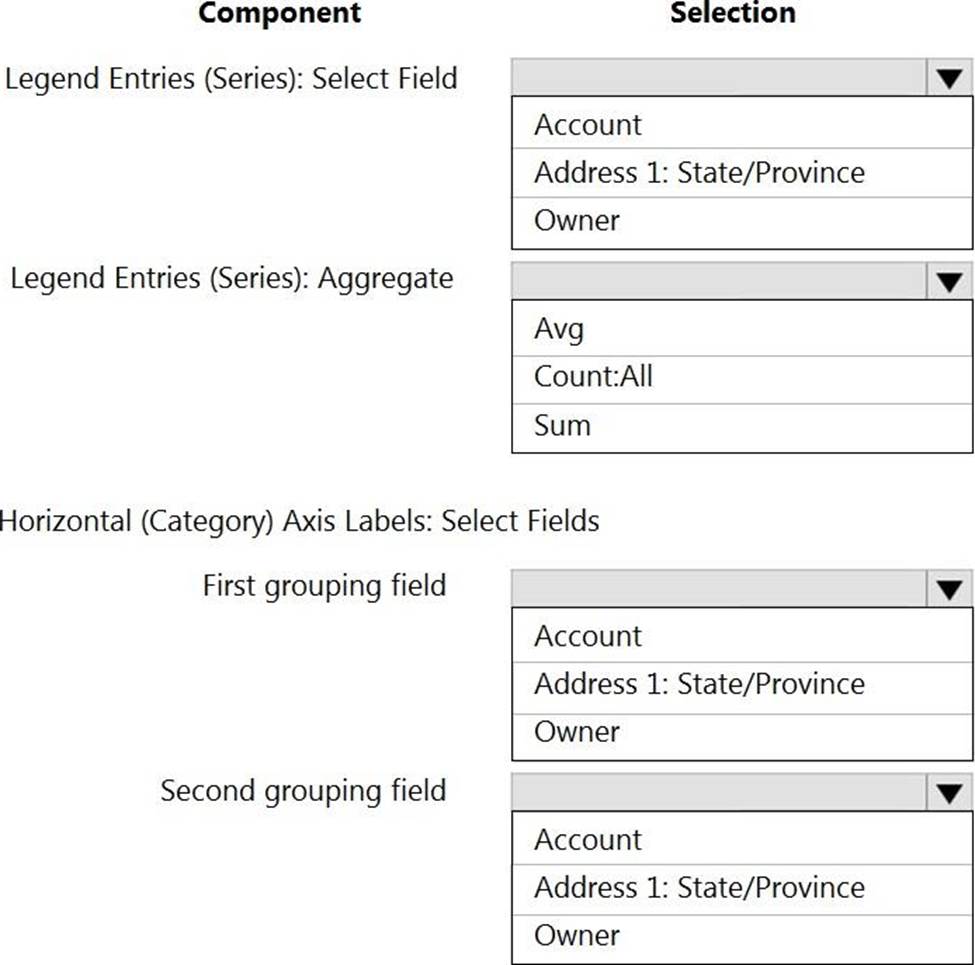The height and width of the screenshot is (965, 975).
Task: Click the Legend Entries Aggregate combo box
Action: point(719,283)
